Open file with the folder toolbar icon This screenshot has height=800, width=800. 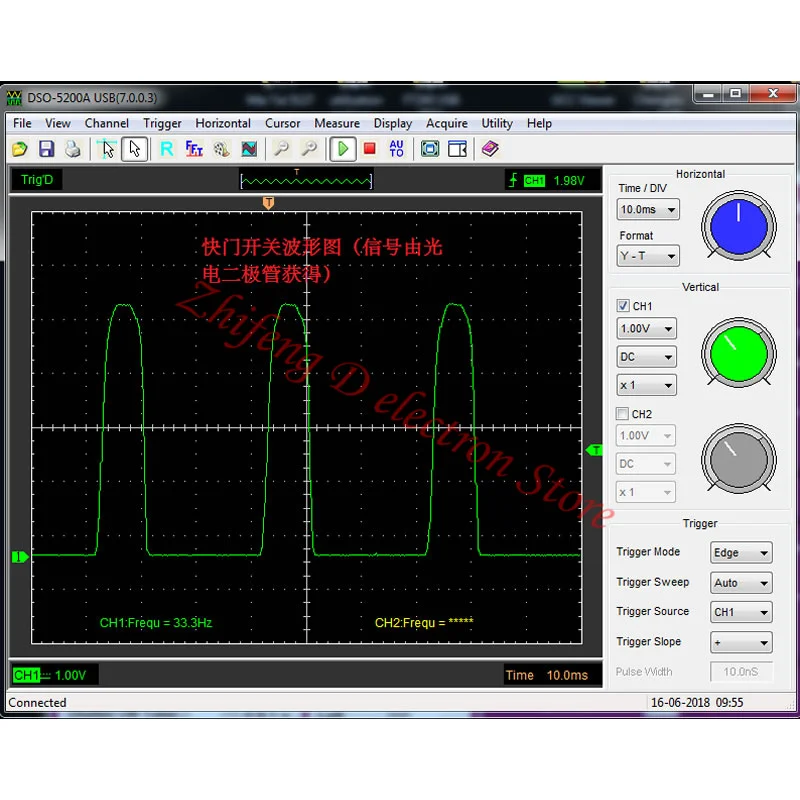click(19, 149)
